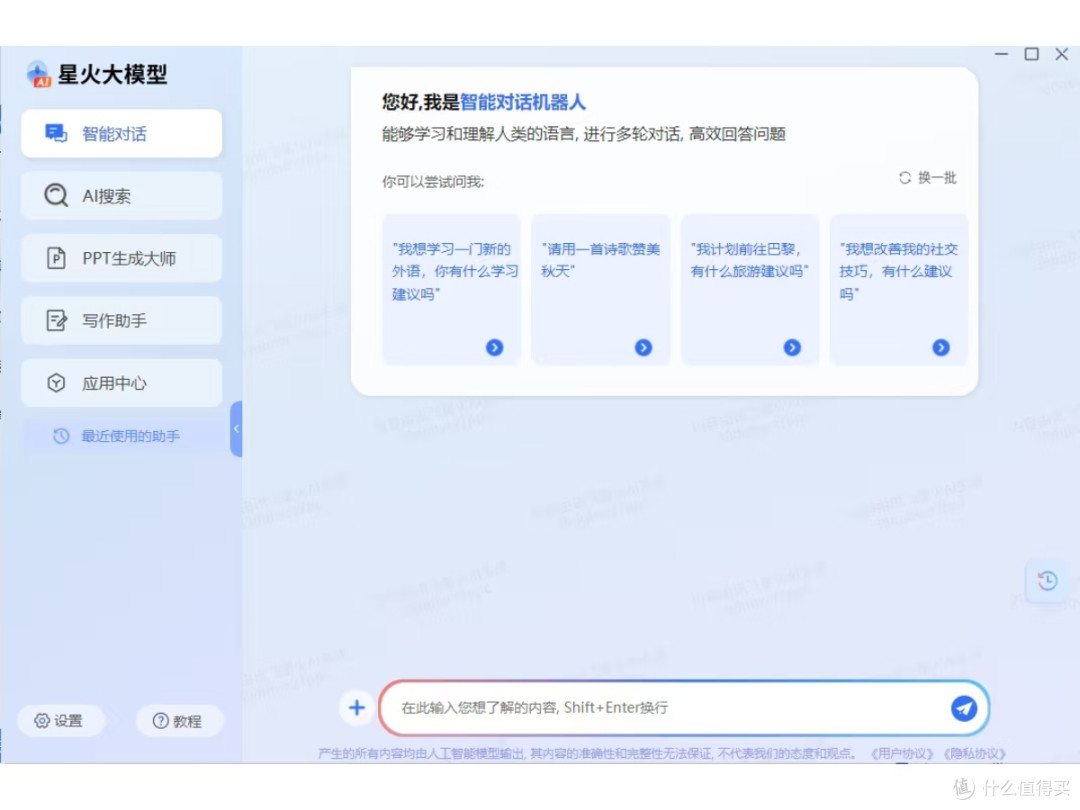Click the 星火大模型 logo icon
Viewport: 1080px width, 810px height.
coord(39,74)
